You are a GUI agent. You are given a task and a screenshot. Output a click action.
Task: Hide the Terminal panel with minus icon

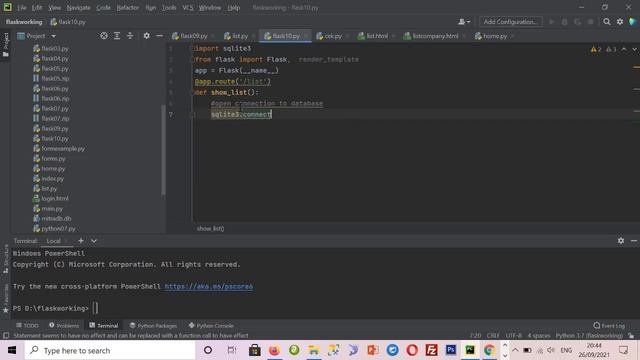[x=633, y=241]
